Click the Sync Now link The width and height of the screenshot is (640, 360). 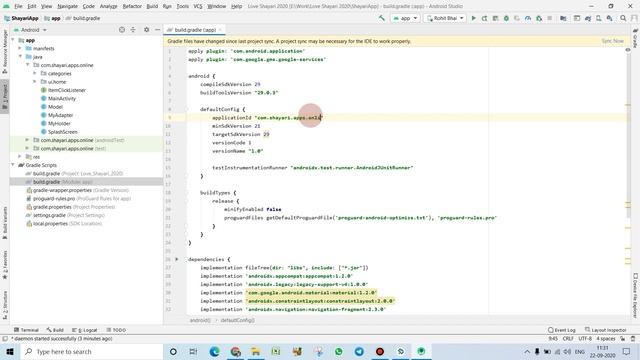tap(612, 41)
